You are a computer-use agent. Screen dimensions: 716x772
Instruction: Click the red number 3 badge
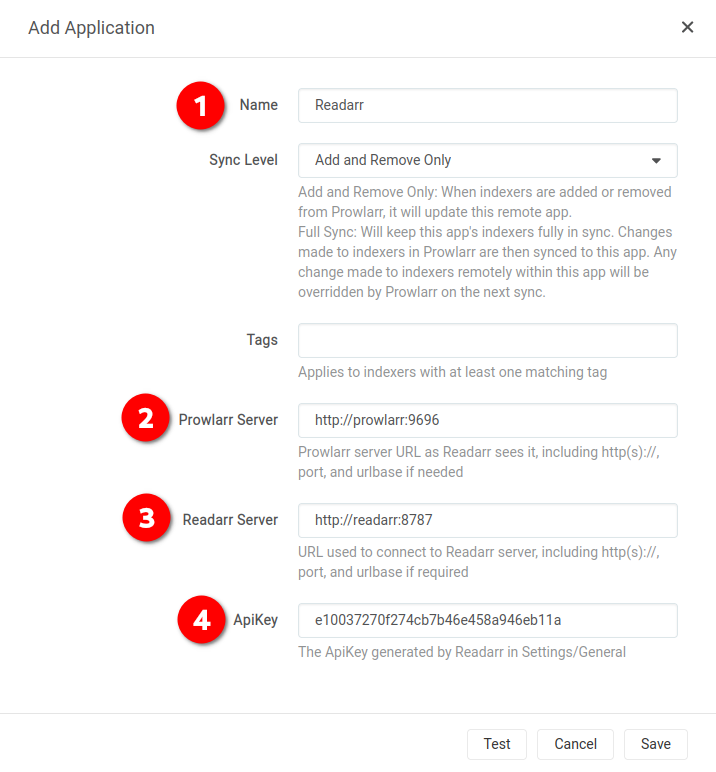click(x=146, y=517)
